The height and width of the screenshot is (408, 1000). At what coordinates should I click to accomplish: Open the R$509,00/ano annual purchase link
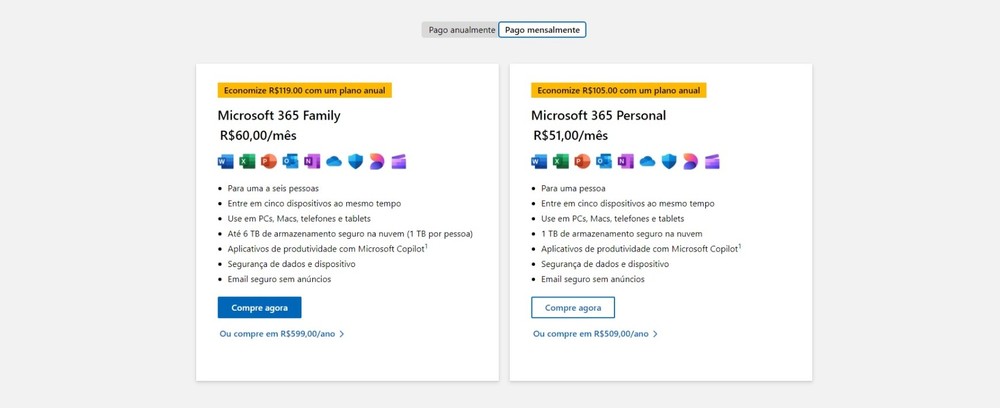(x=591, y=333)
